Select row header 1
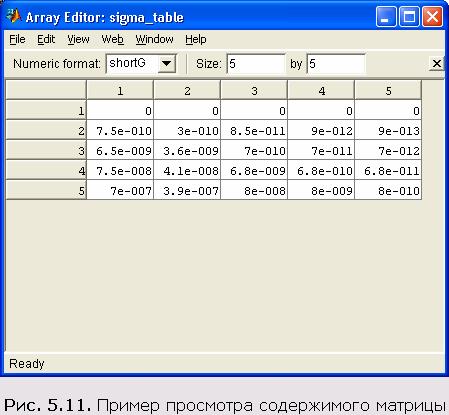 tap(46, 110)
